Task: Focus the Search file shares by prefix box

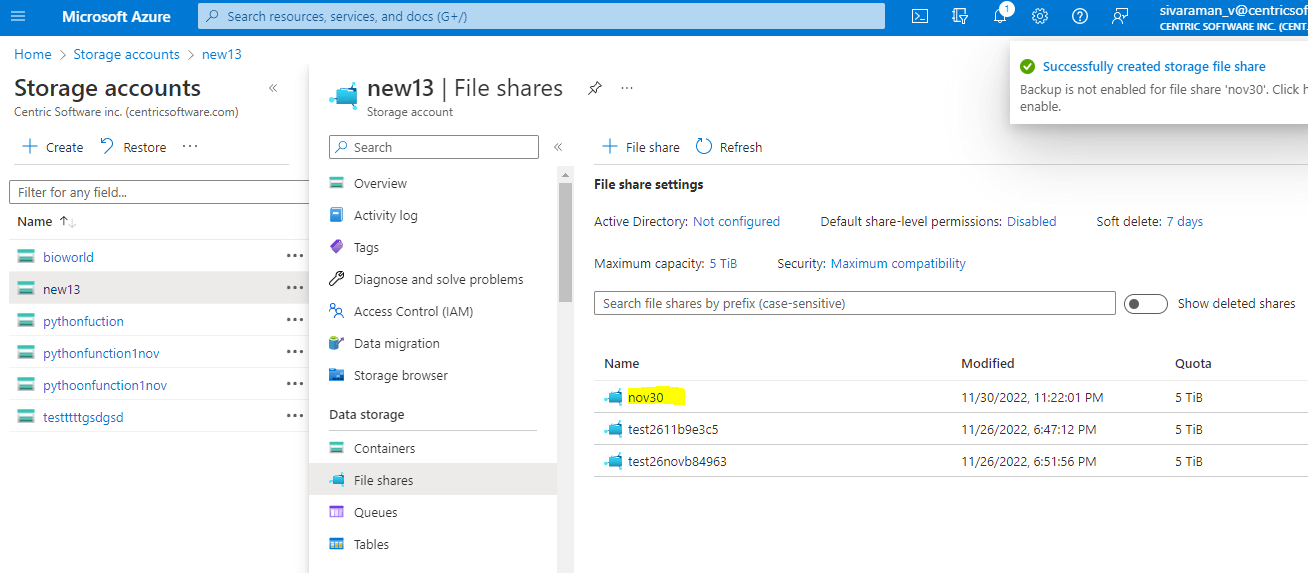Action: (855, 303)
